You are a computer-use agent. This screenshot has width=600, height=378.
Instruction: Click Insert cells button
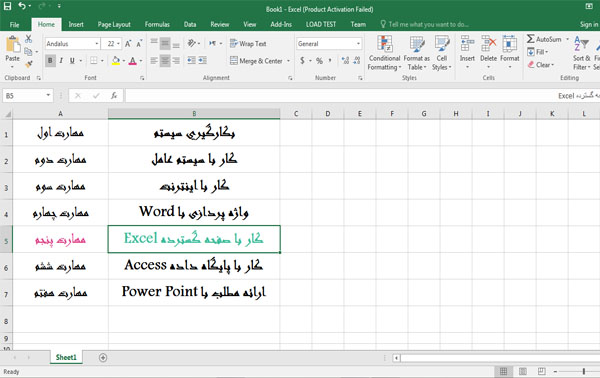(467, 53)
